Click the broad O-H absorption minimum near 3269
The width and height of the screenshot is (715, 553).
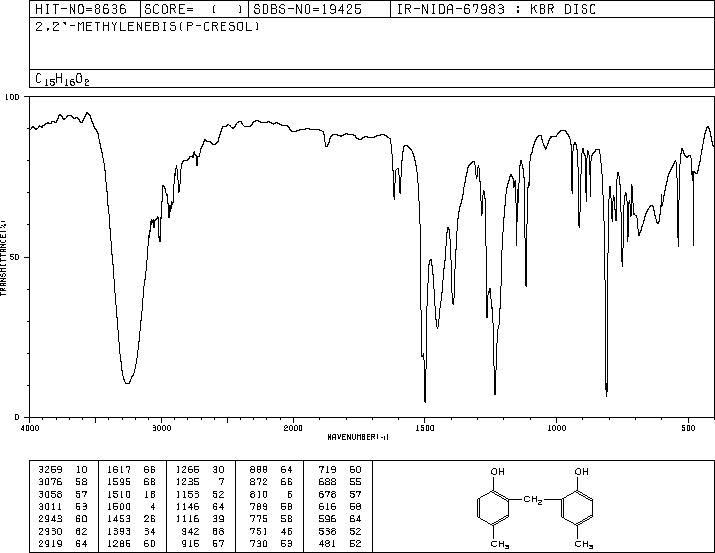[127, 382]
